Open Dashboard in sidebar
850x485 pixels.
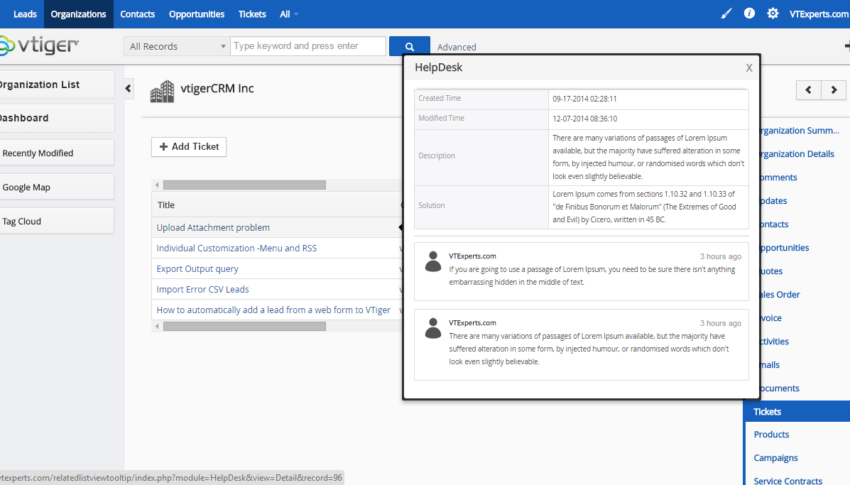(56, 118)
